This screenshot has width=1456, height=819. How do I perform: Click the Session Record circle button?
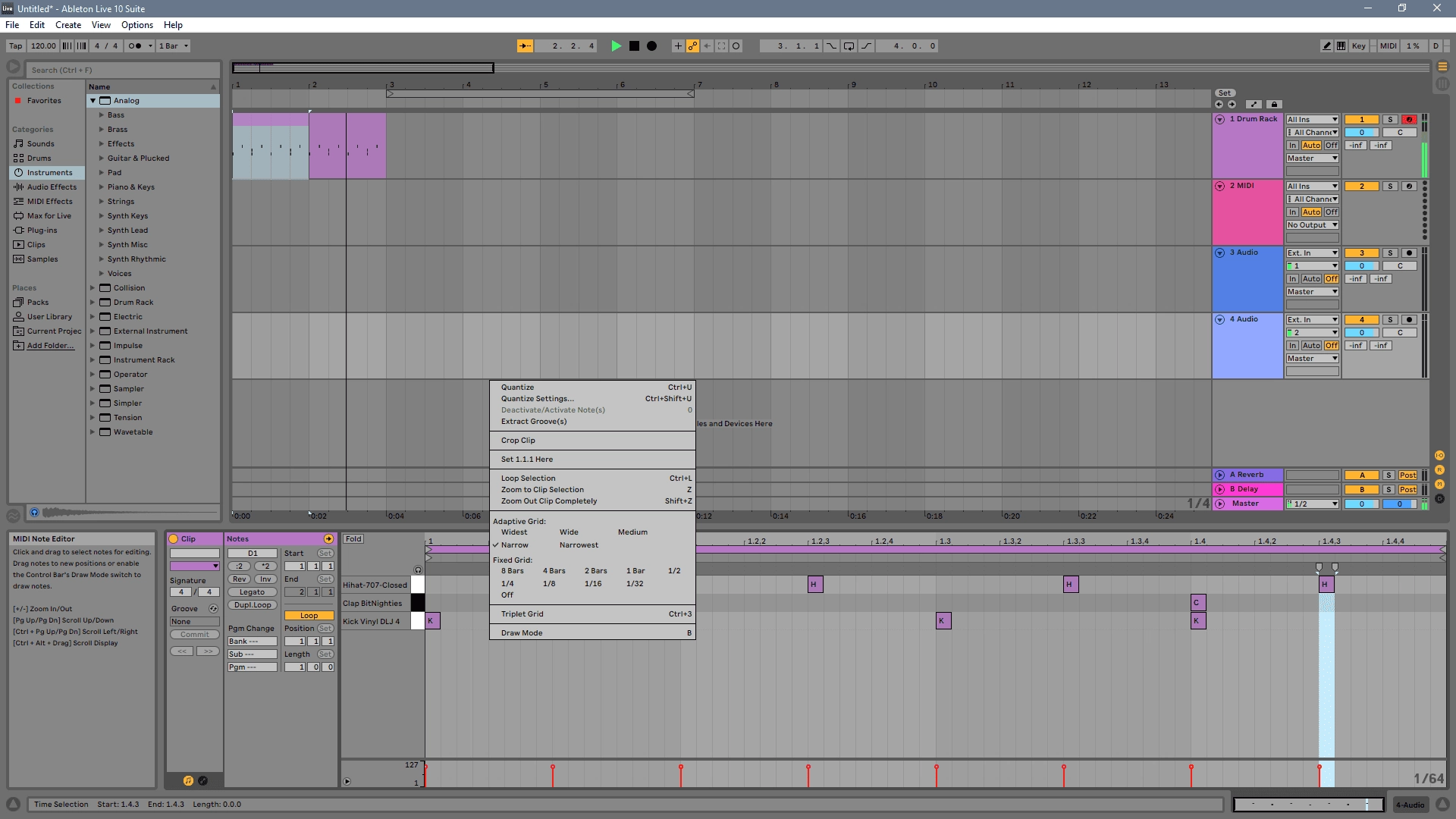click(736, 46)
